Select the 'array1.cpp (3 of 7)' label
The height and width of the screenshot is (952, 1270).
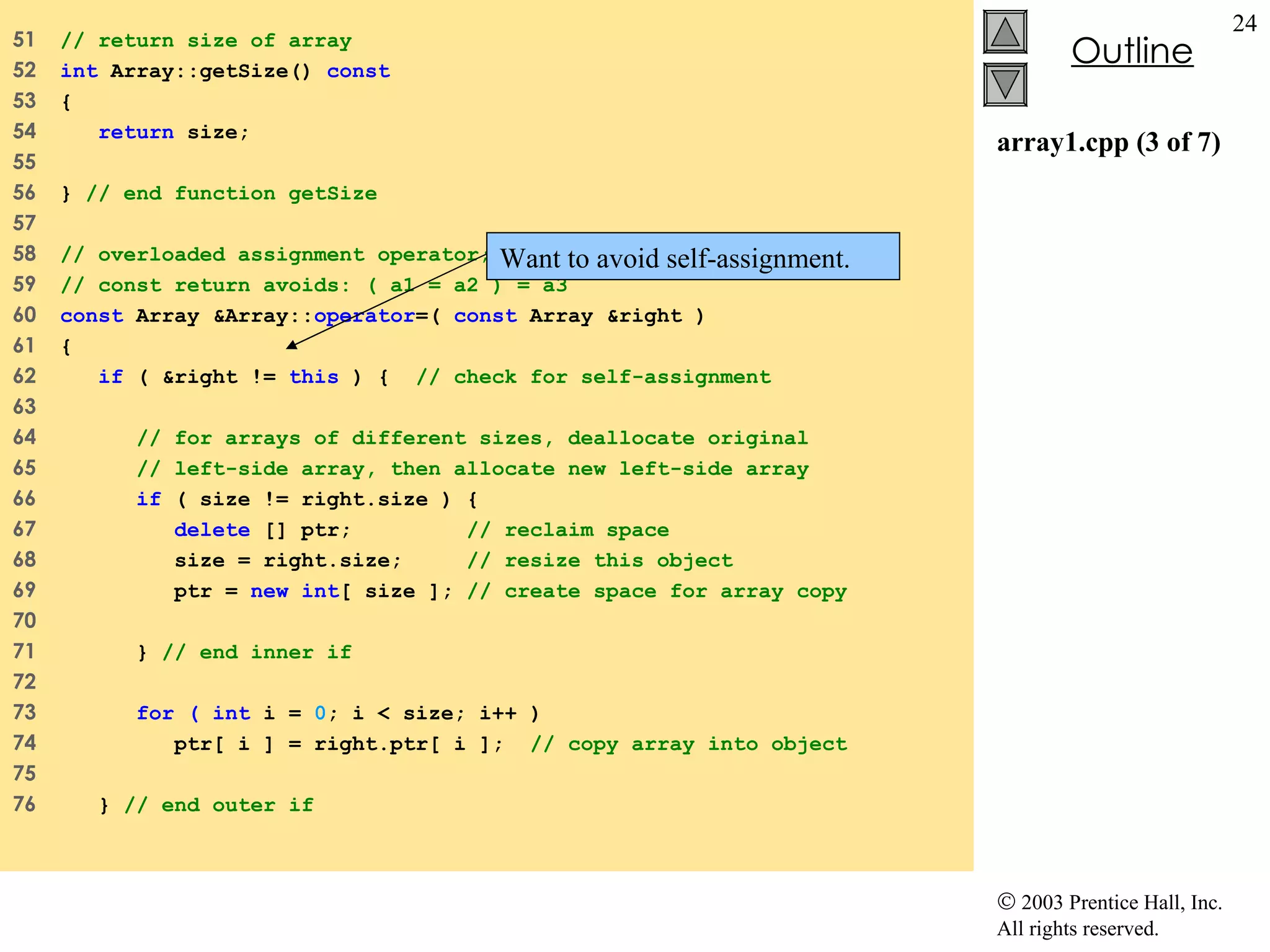click(x=1108, y=143)
